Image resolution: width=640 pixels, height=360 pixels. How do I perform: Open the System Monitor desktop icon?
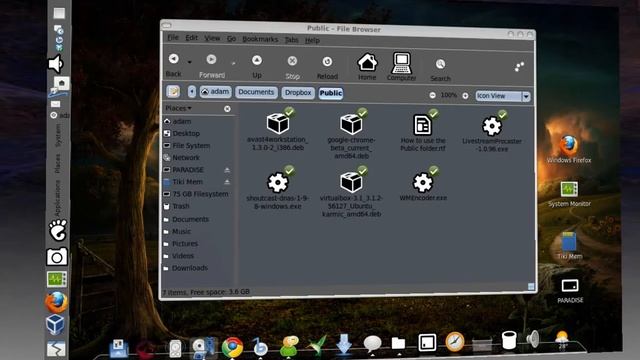569,195
